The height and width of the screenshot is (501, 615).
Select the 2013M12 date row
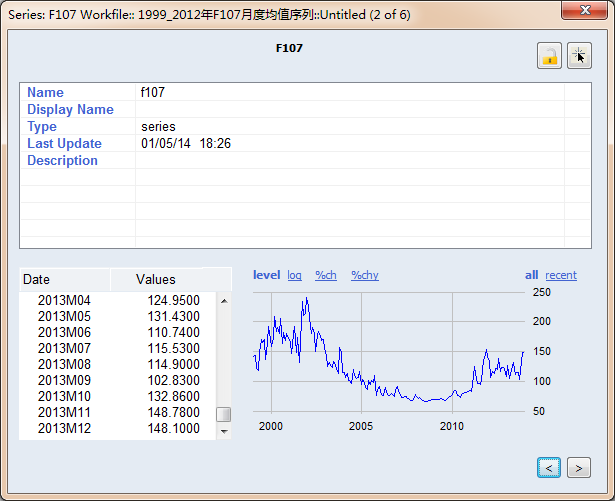(64, 428)
